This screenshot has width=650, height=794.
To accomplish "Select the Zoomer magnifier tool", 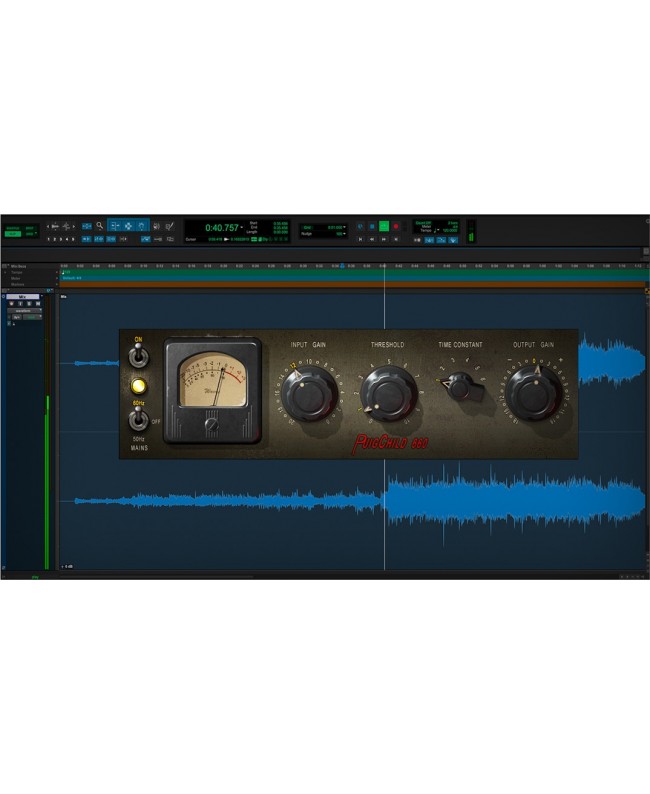I will pos(100,226).
